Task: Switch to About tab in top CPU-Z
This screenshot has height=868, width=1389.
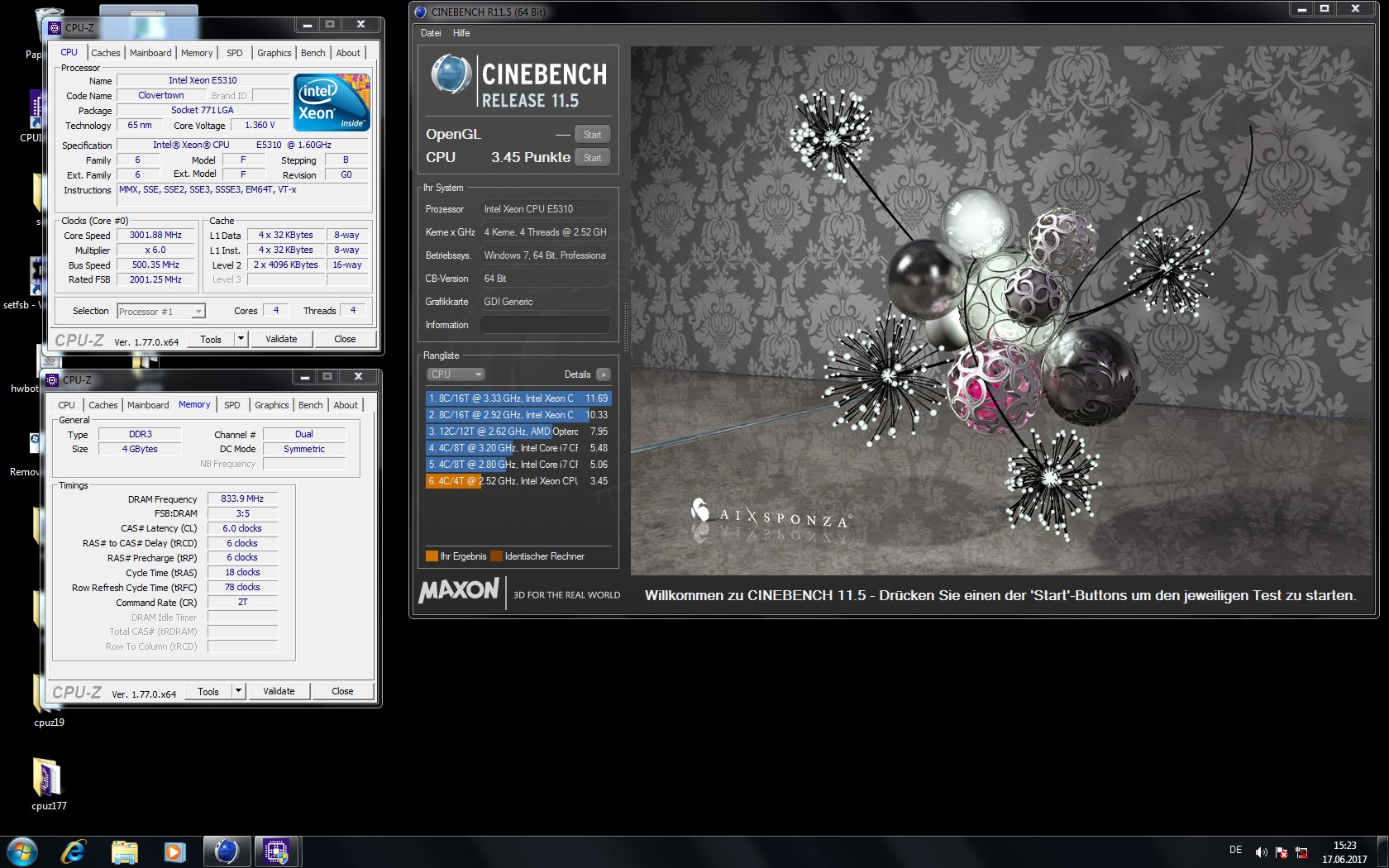Action: click(348, 53)
